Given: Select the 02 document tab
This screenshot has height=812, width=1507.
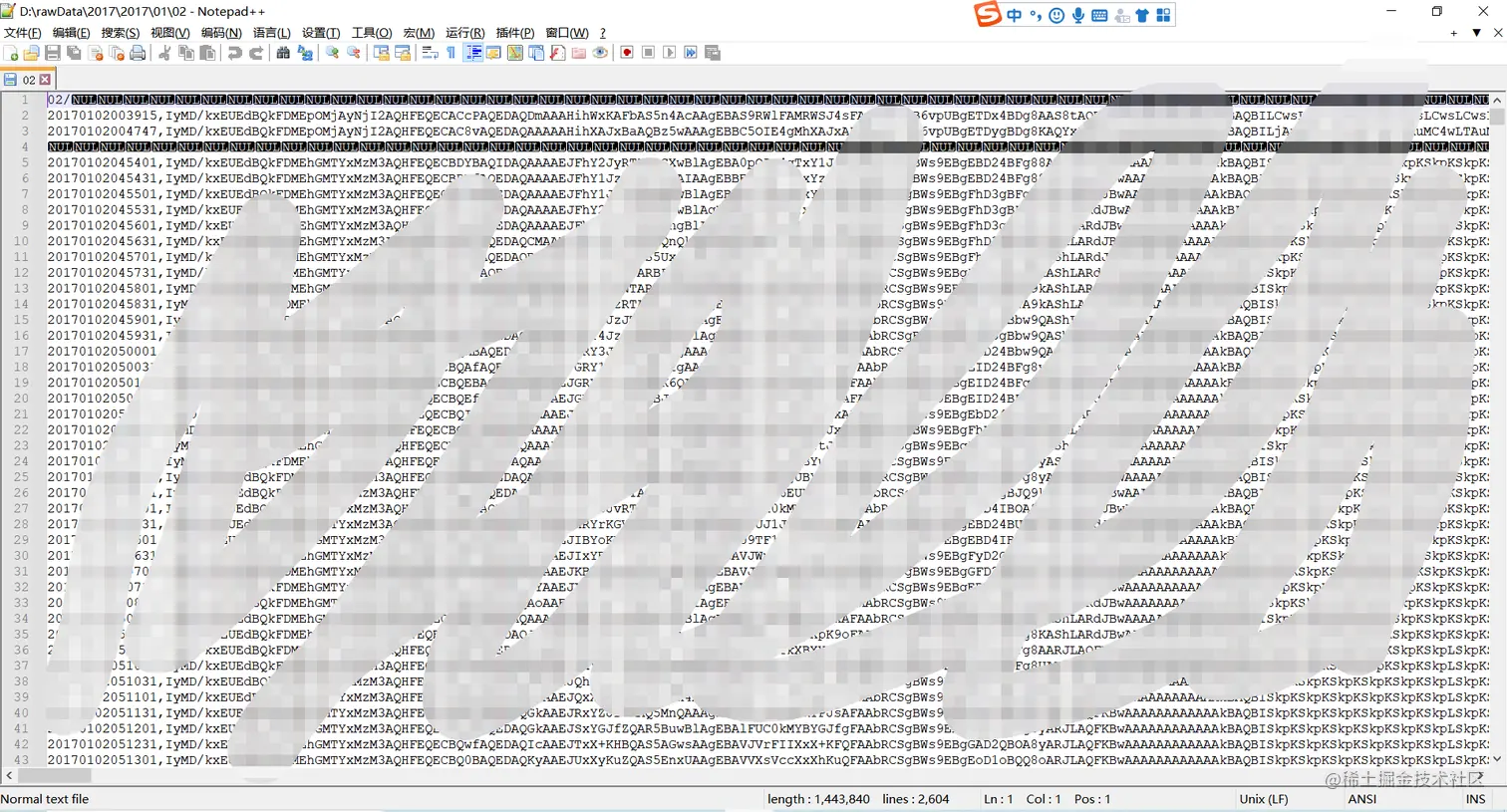Looking at the screenshot, I should 27,79.
